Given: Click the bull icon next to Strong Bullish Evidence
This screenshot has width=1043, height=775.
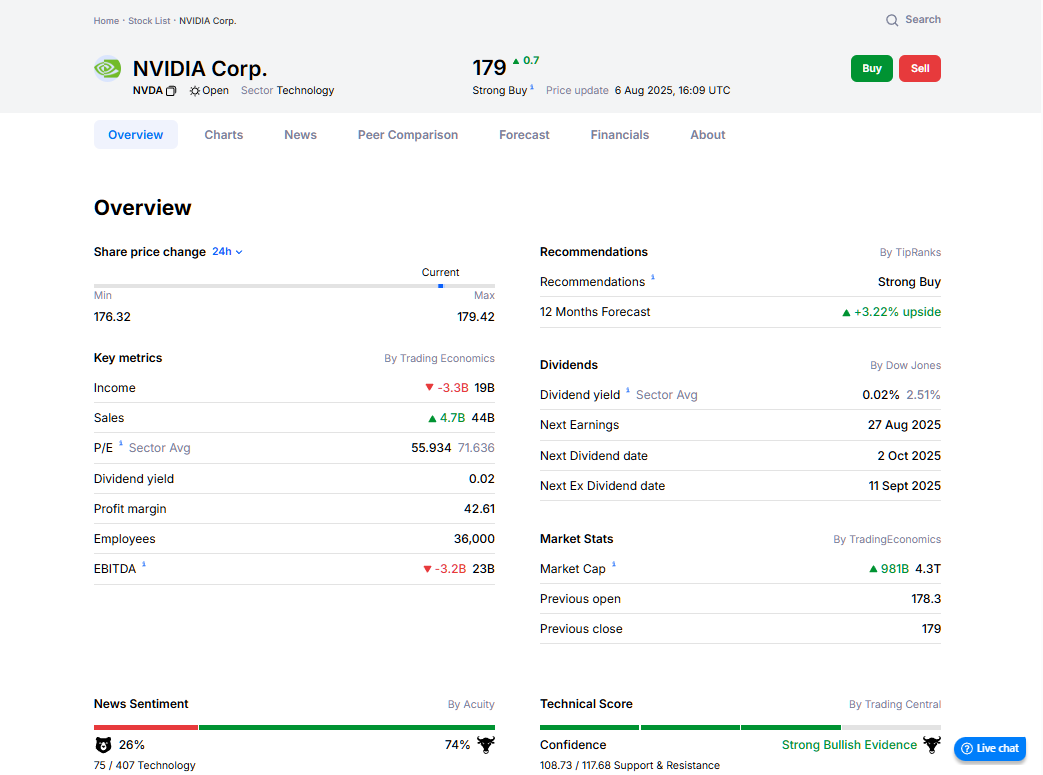Looking at the screenshot, I should (932, 744).
